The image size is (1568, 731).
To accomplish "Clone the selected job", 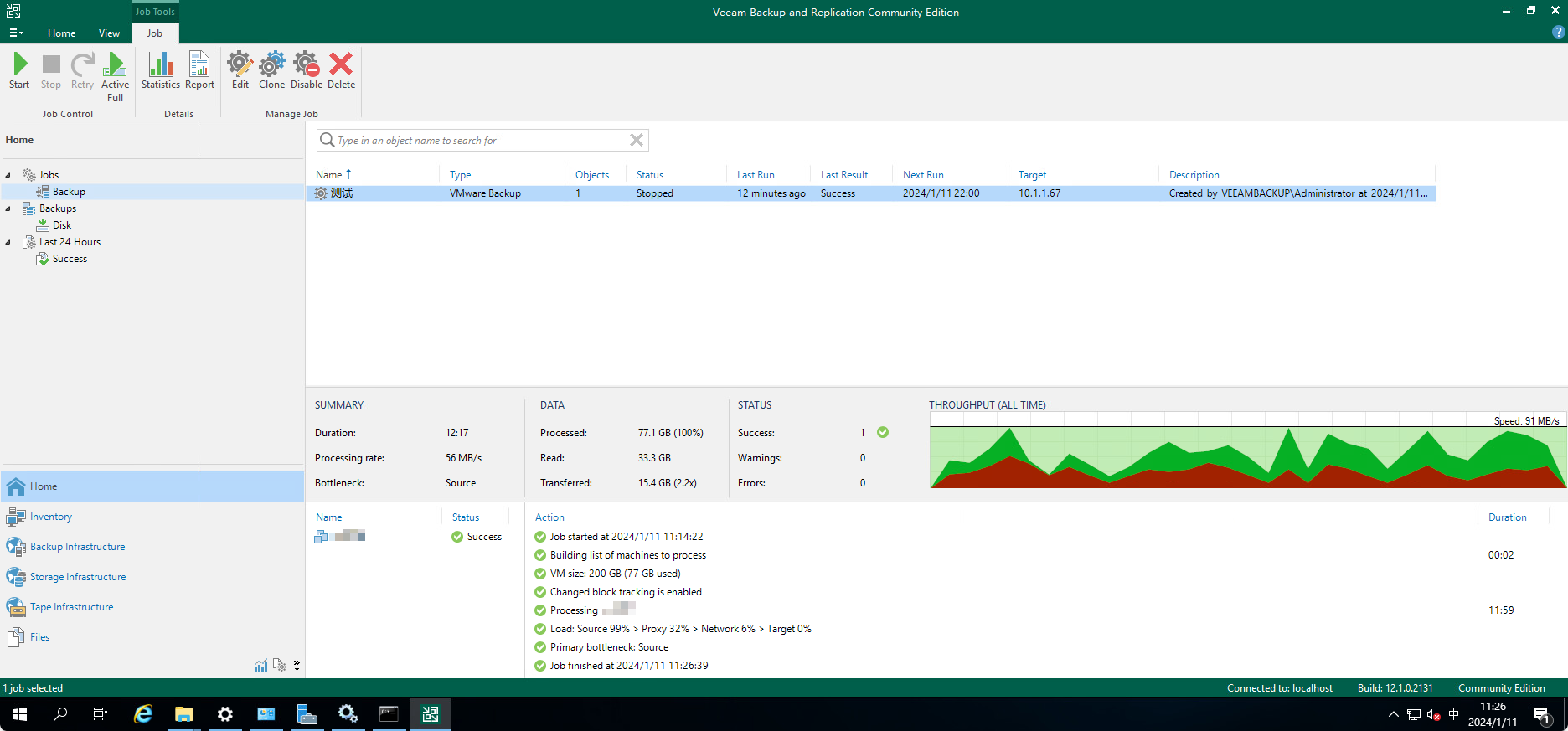I will (272, 71).
